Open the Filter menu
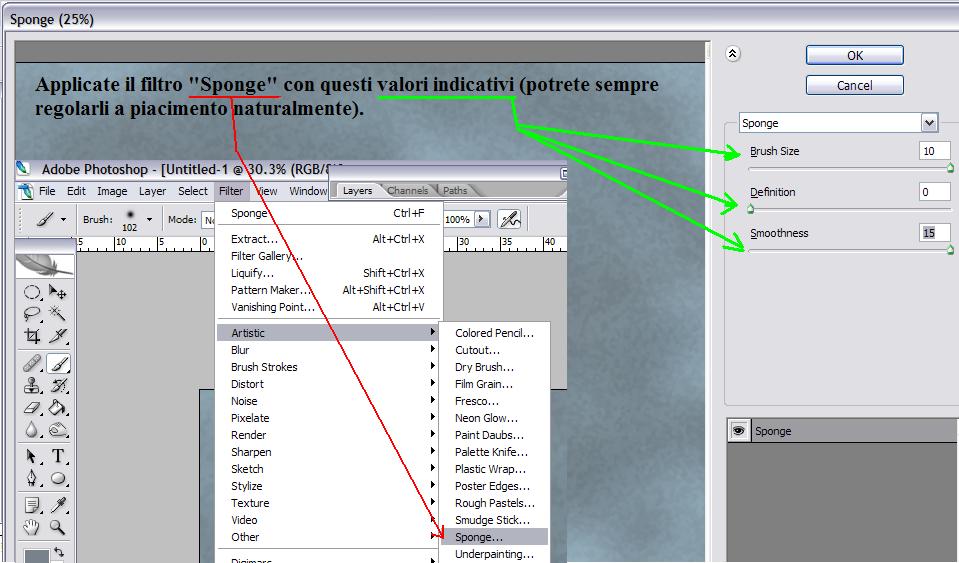Viewport: 959px width, 563px height. coord(231,191)
